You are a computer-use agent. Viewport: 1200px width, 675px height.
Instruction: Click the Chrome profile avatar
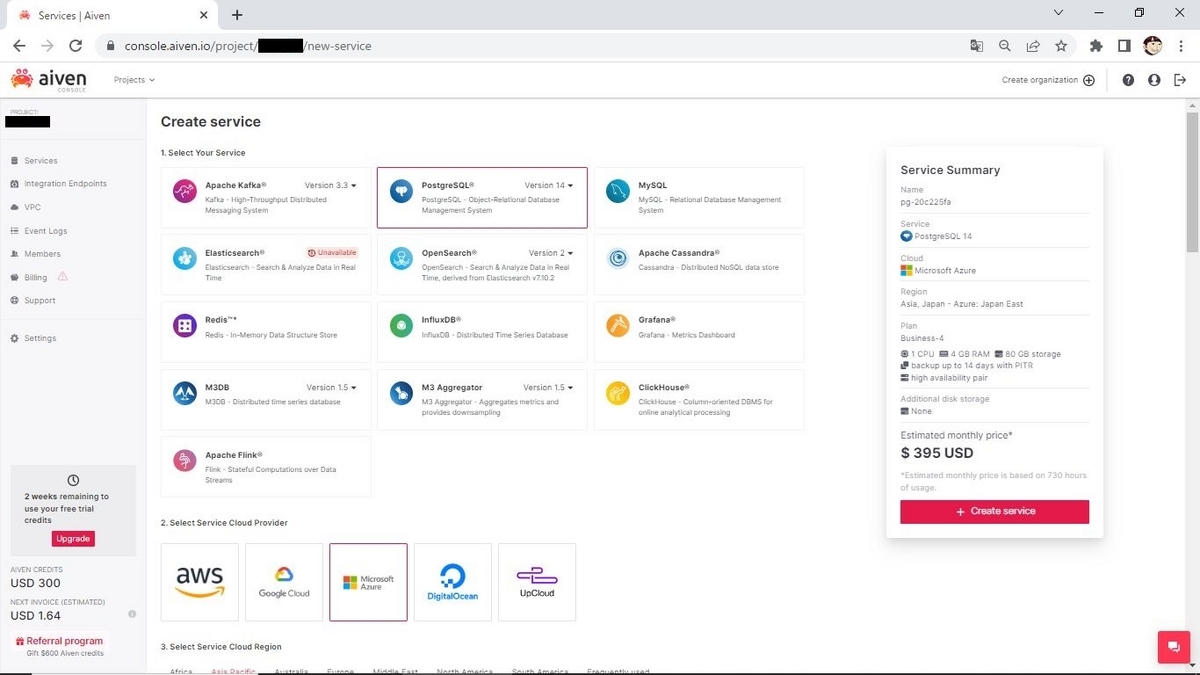tap(1153, 46)
